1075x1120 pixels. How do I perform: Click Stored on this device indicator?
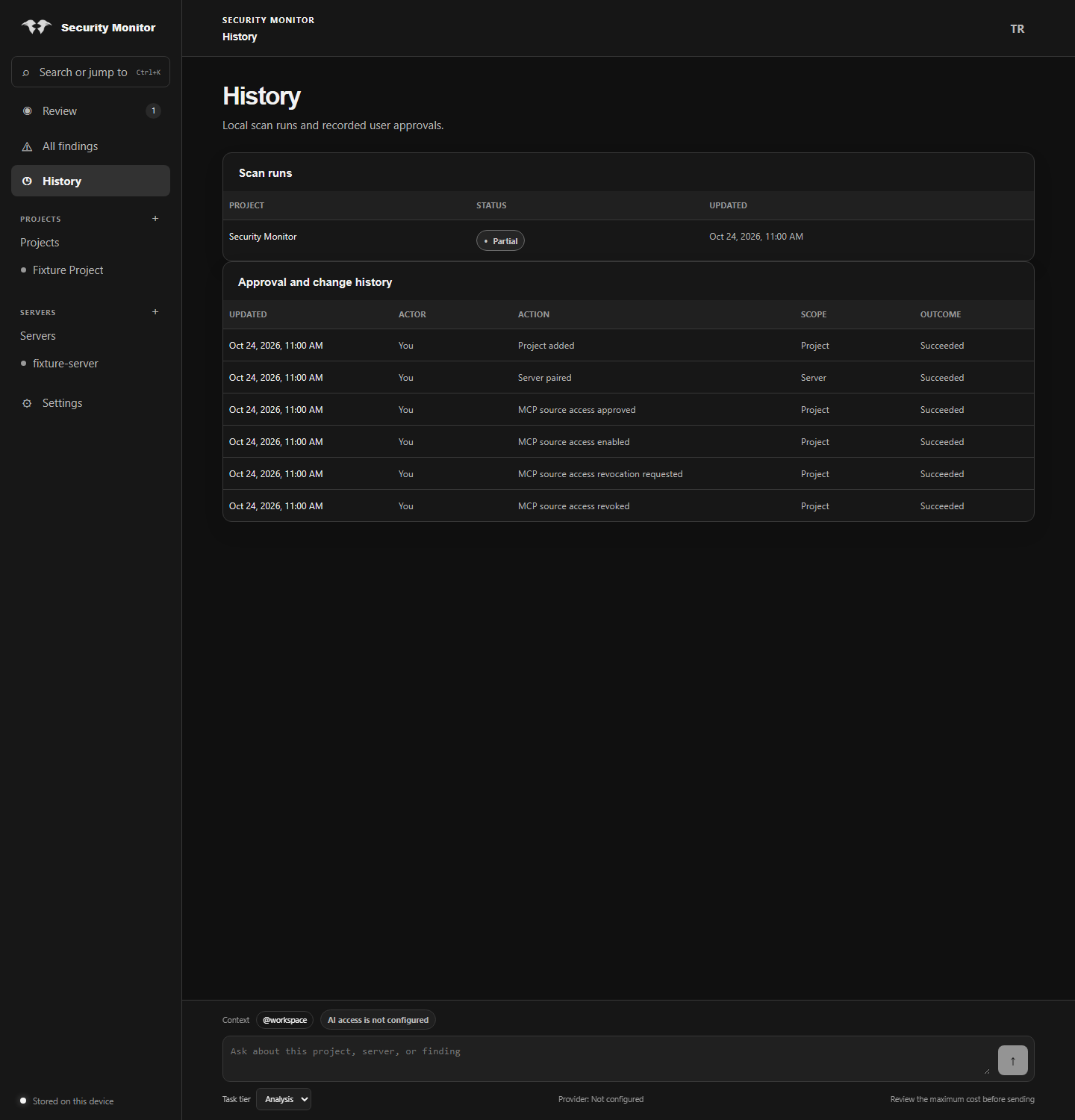pos(67,1101)
